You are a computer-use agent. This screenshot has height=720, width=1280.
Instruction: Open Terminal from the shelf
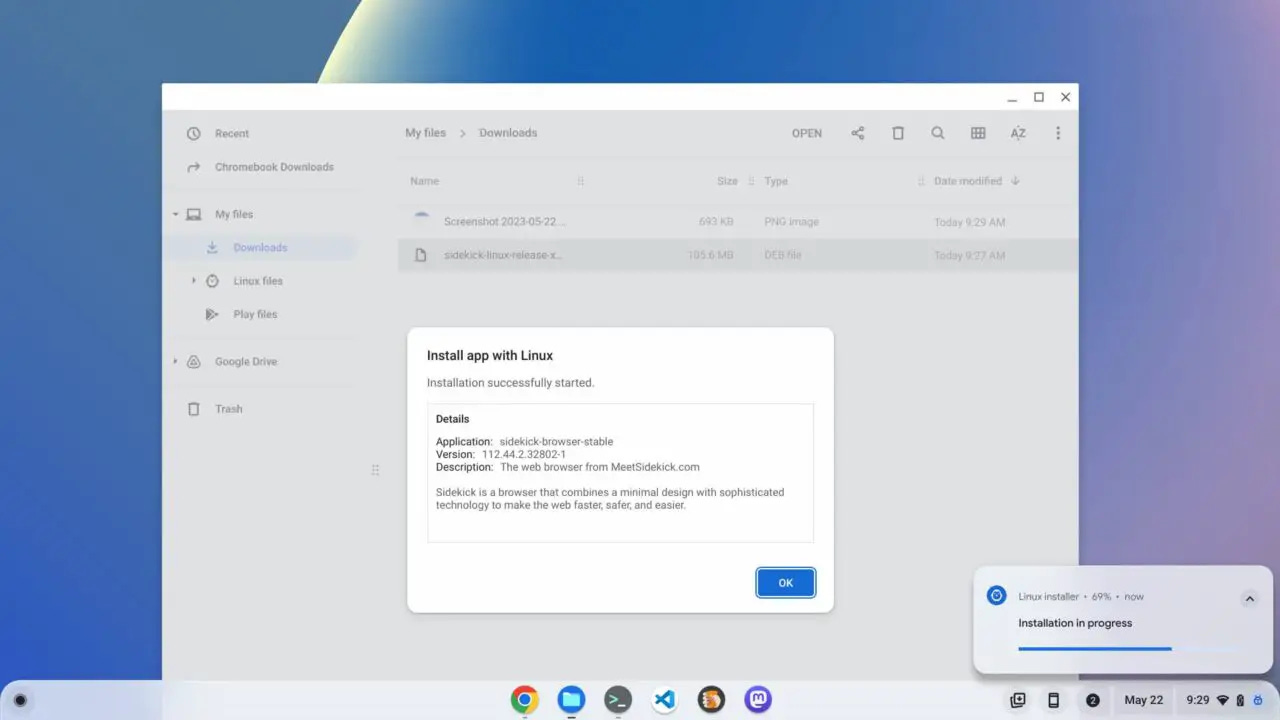618,700
